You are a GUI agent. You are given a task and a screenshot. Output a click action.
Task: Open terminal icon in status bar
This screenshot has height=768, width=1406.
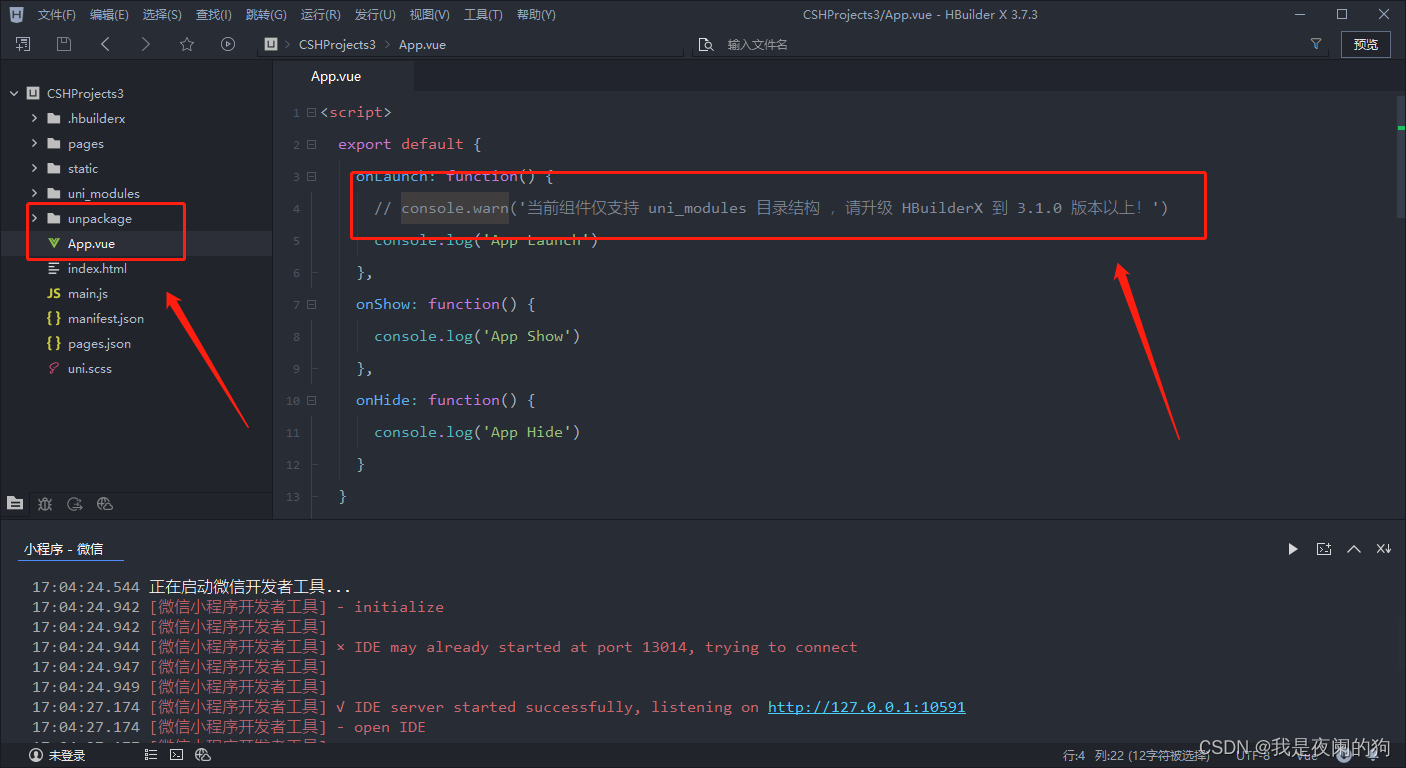(x=177, y=755)
